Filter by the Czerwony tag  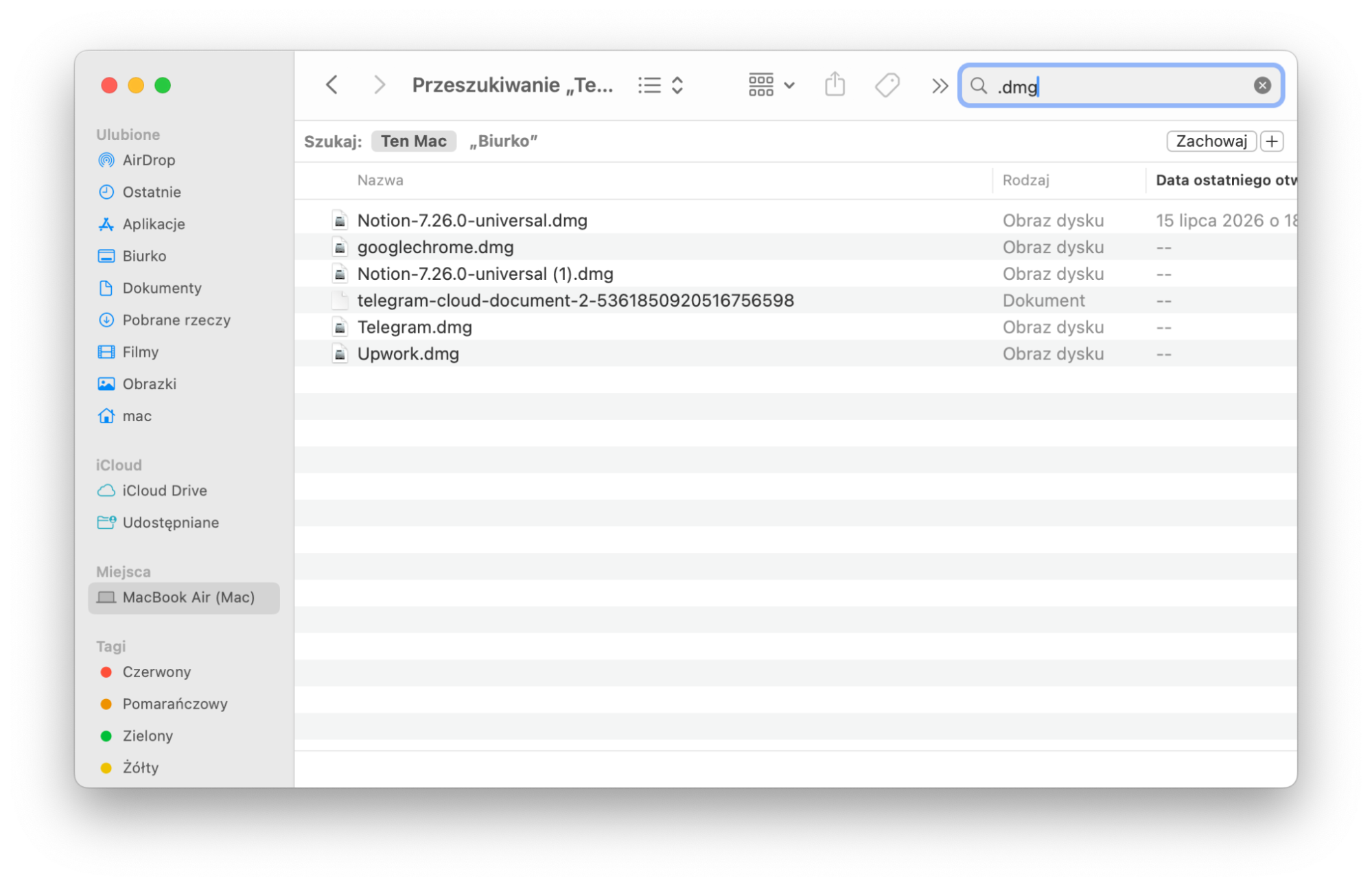click(145, 672)
